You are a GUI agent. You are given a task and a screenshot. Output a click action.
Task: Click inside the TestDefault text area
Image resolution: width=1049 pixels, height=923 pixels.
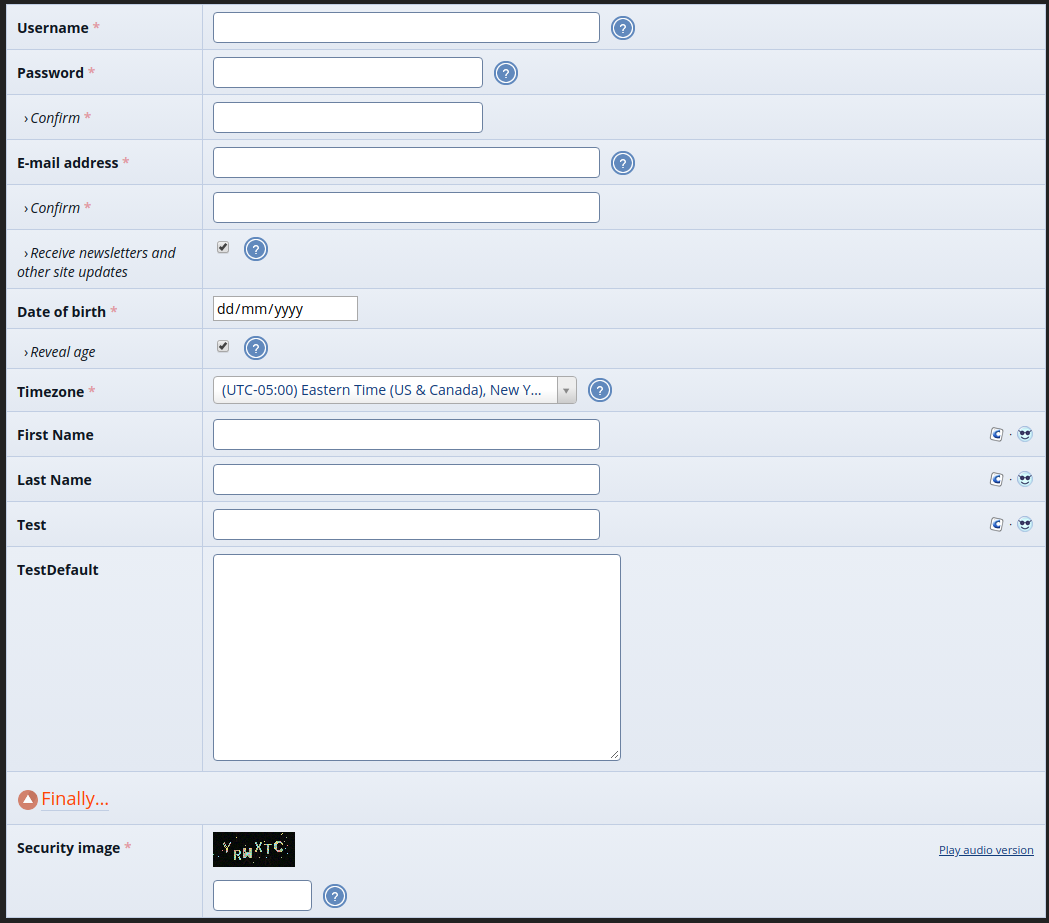[416, 657]
